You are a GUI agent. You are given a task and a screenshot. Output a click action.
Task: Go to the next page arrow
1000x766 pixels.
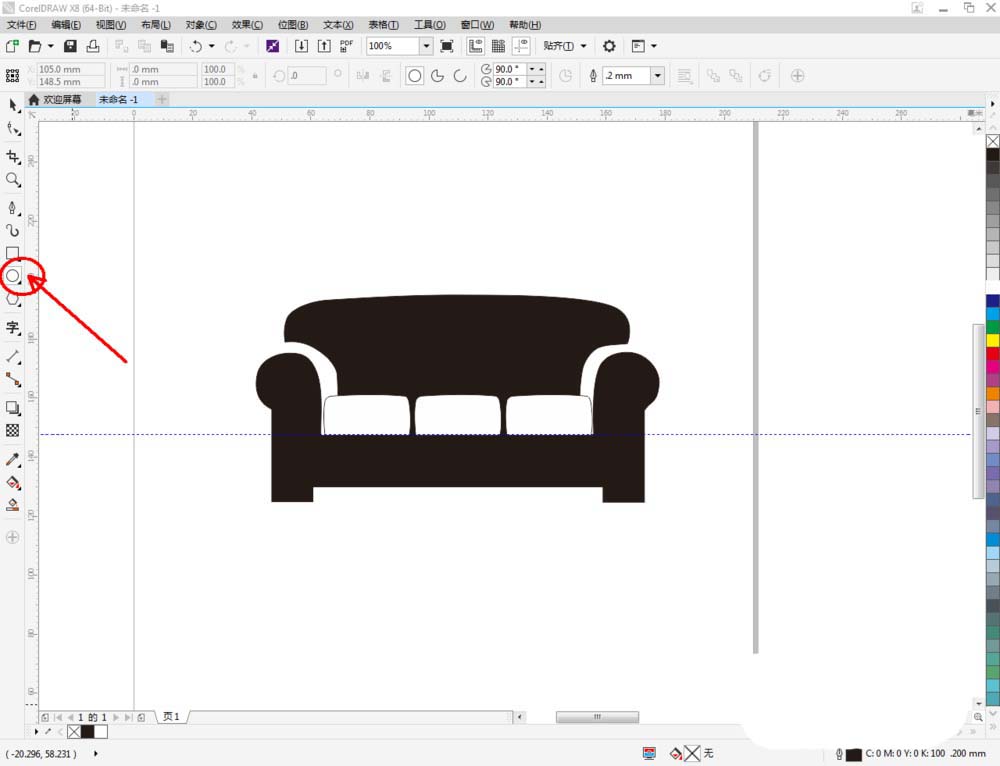pos(116,718)
